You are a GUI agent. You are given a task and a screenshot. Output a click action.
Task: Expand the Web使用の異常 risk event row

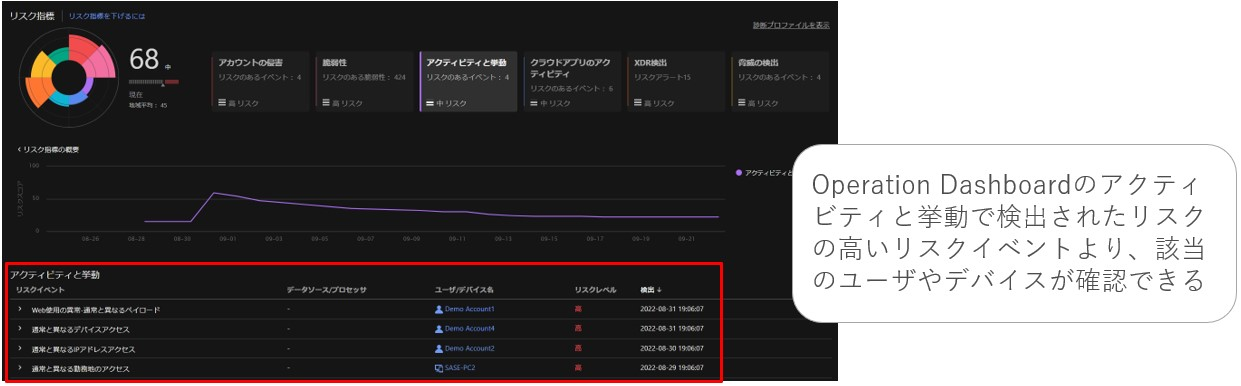(20, 309)
